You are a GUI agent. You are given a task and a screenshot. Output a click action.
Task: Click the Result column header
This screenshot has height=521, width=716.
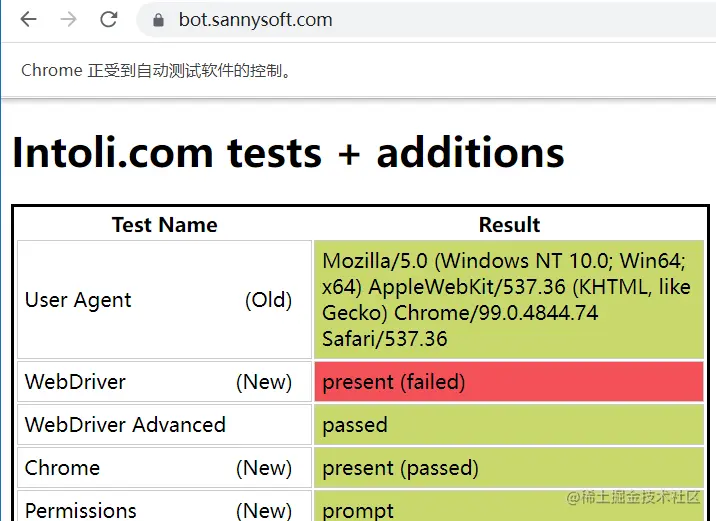point(509,225)
